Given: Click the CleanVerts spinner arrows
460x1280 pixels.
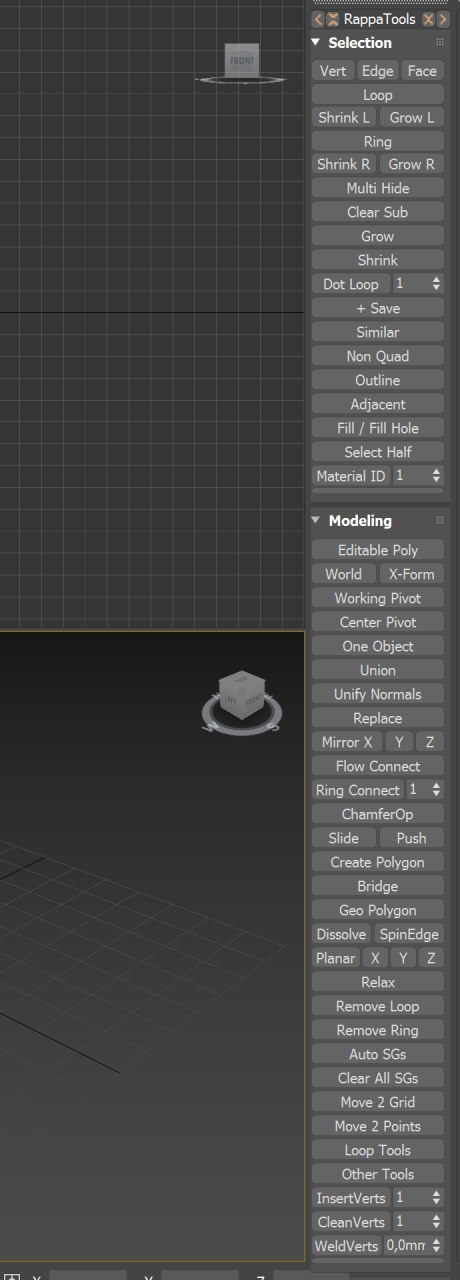Looking at the screenshot, I should [x=436, y=1221].
